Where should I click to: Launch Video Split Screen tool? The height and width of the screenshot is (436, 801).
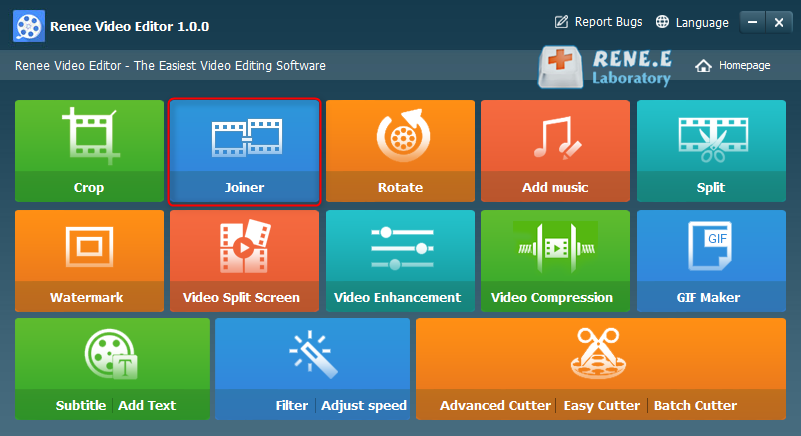coord(245,260)
